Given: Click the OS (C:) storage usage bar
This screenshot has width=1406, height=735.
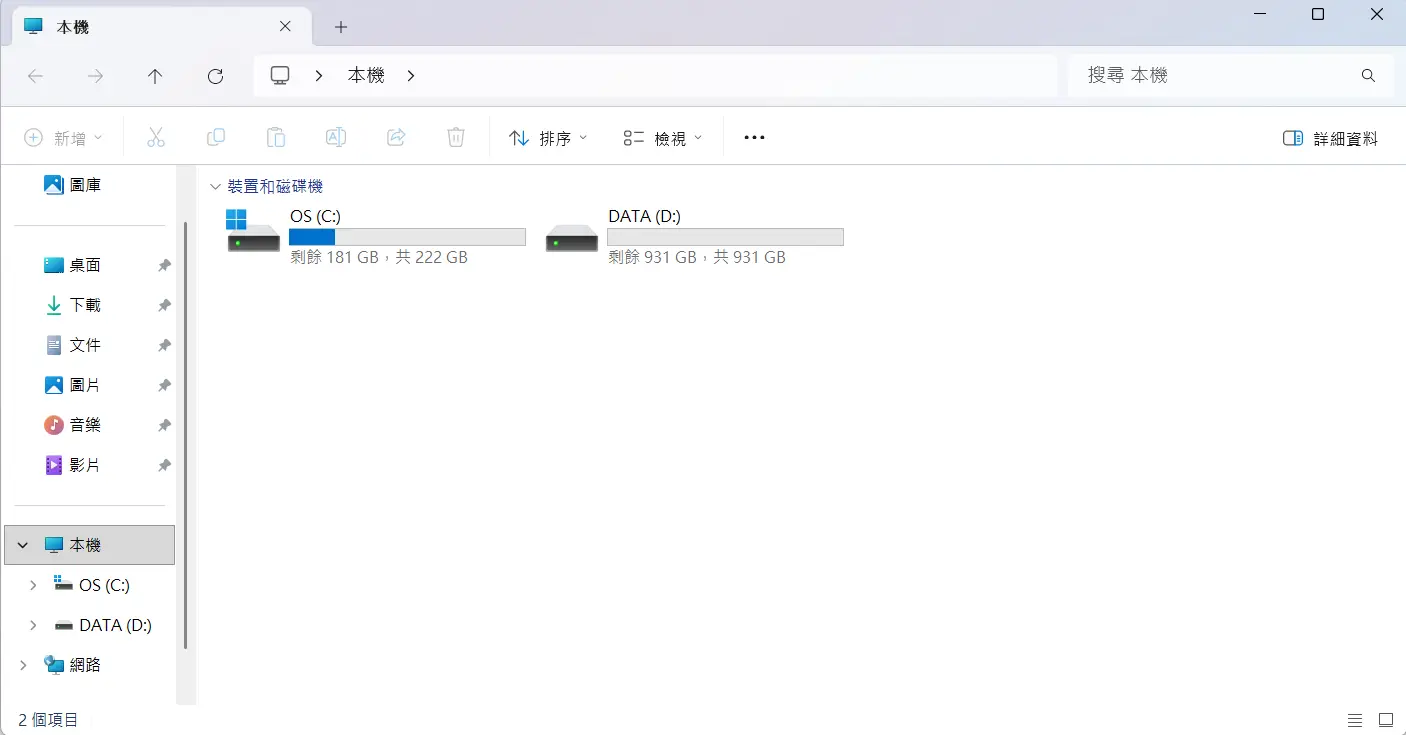Looking at the screenshot, I should tap(407, 237).
